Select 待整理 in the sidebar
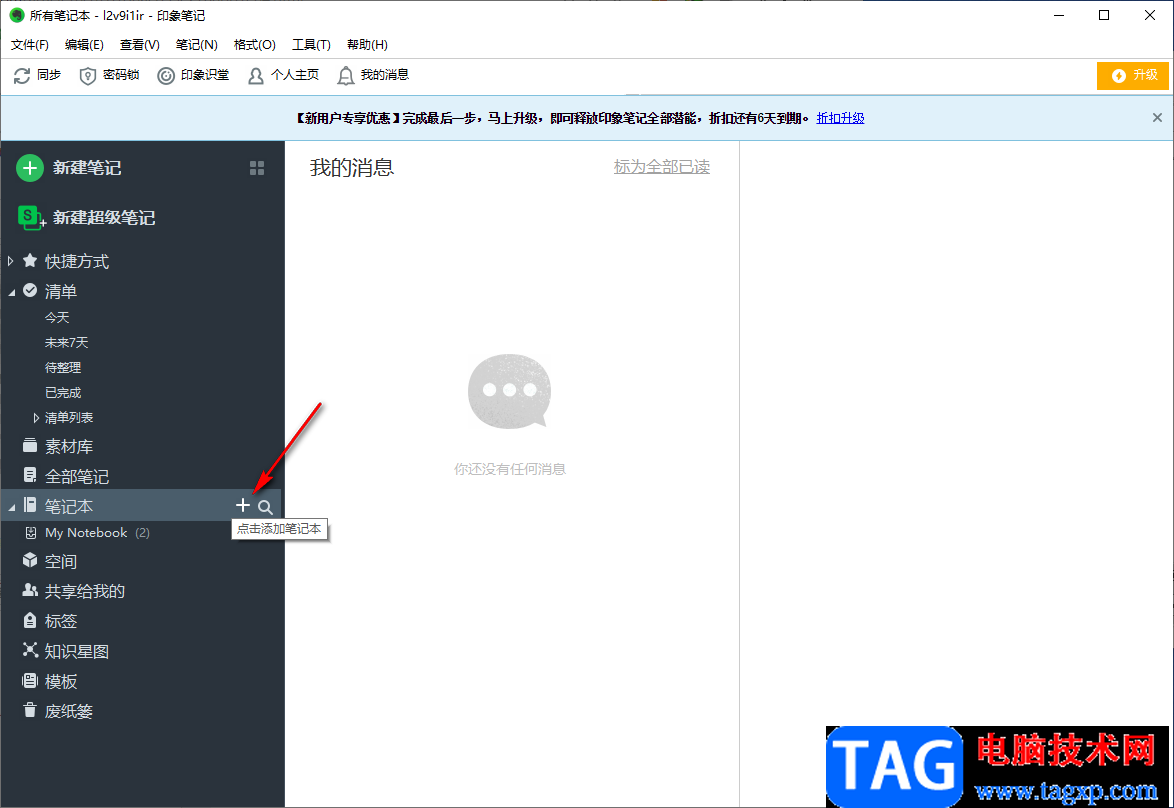This screenshot has width=1174, height=808. (63, 368)
